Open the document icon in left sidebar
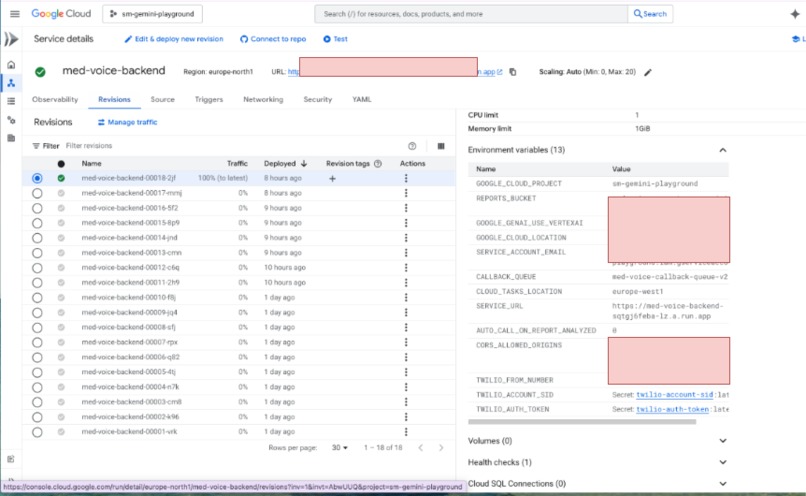Screen dimensions: 806x496 click(11, 138)
